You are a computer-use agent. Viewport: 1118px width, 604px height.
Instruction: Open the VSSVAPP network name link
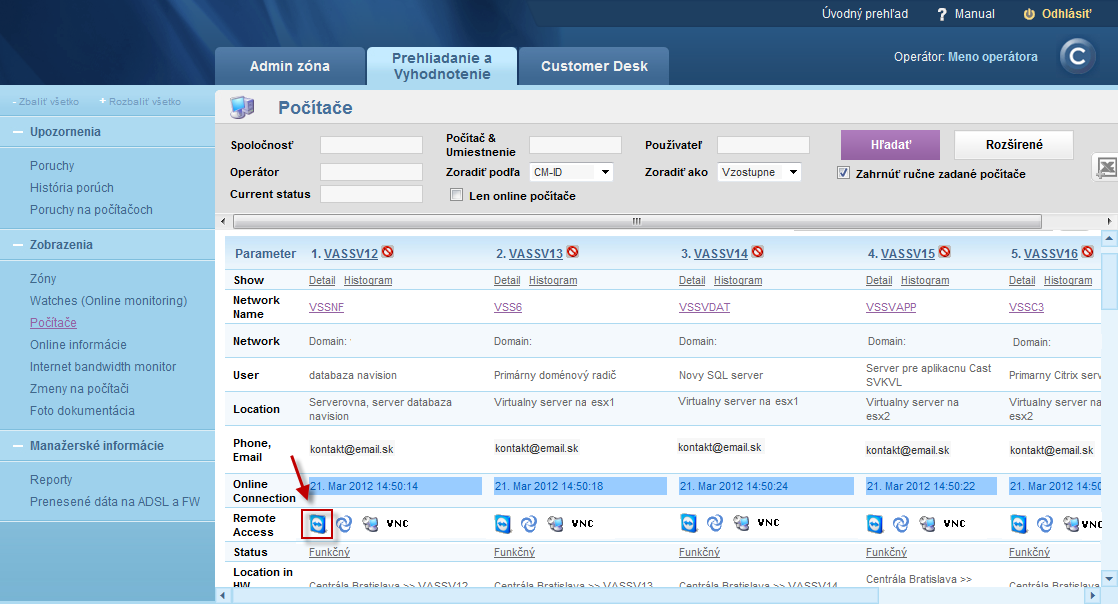(891, 307)
